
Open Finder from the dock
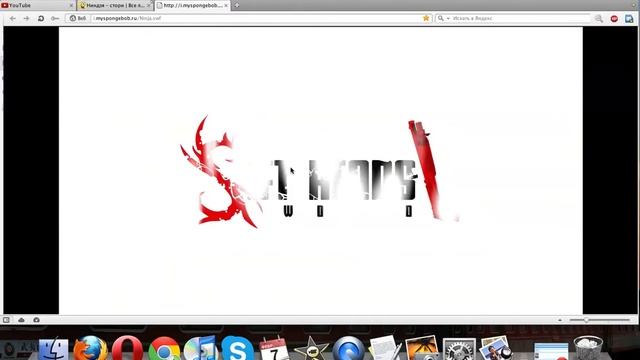pyautogui.click(x=53, y=348)
